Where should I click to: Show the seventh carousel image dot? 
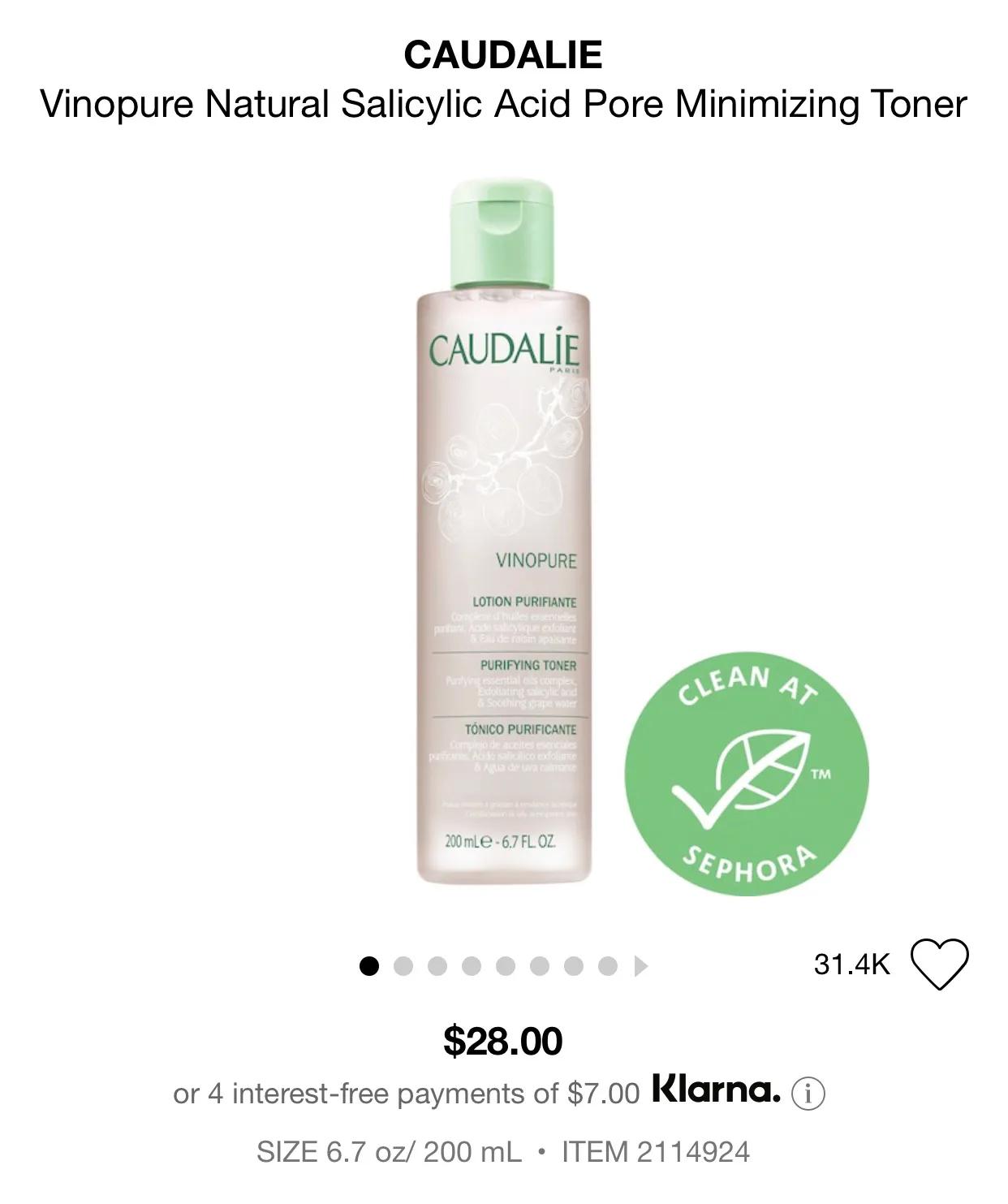click(x=574, y=966)
